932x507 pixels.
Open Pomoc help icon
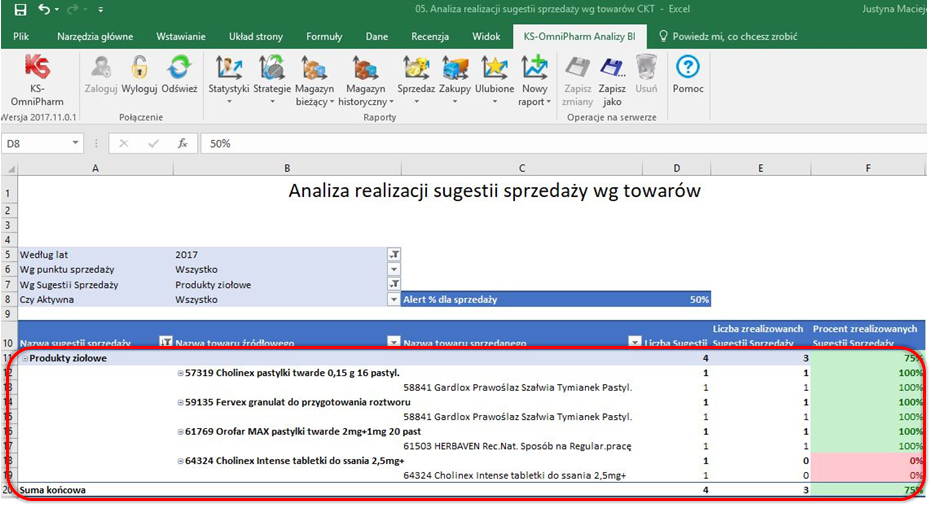pos(688,67)
